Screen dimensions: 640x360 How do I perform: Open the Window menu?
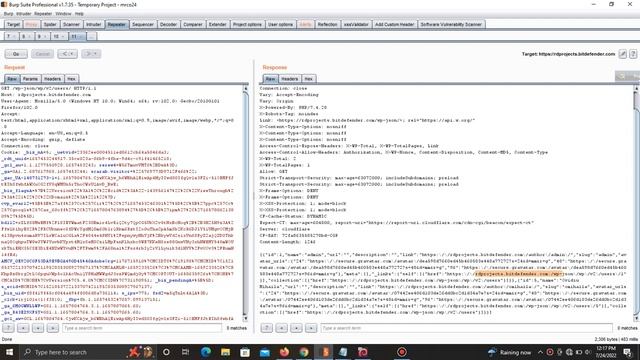[x=63, y=13]
